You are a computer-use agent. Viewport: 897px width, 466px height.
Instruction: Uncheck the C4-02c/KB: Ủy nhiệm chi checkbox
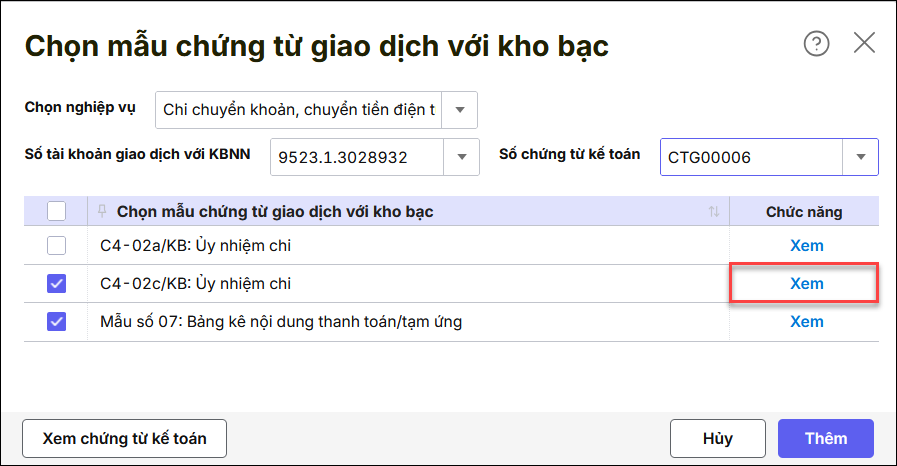pos(57,284)
